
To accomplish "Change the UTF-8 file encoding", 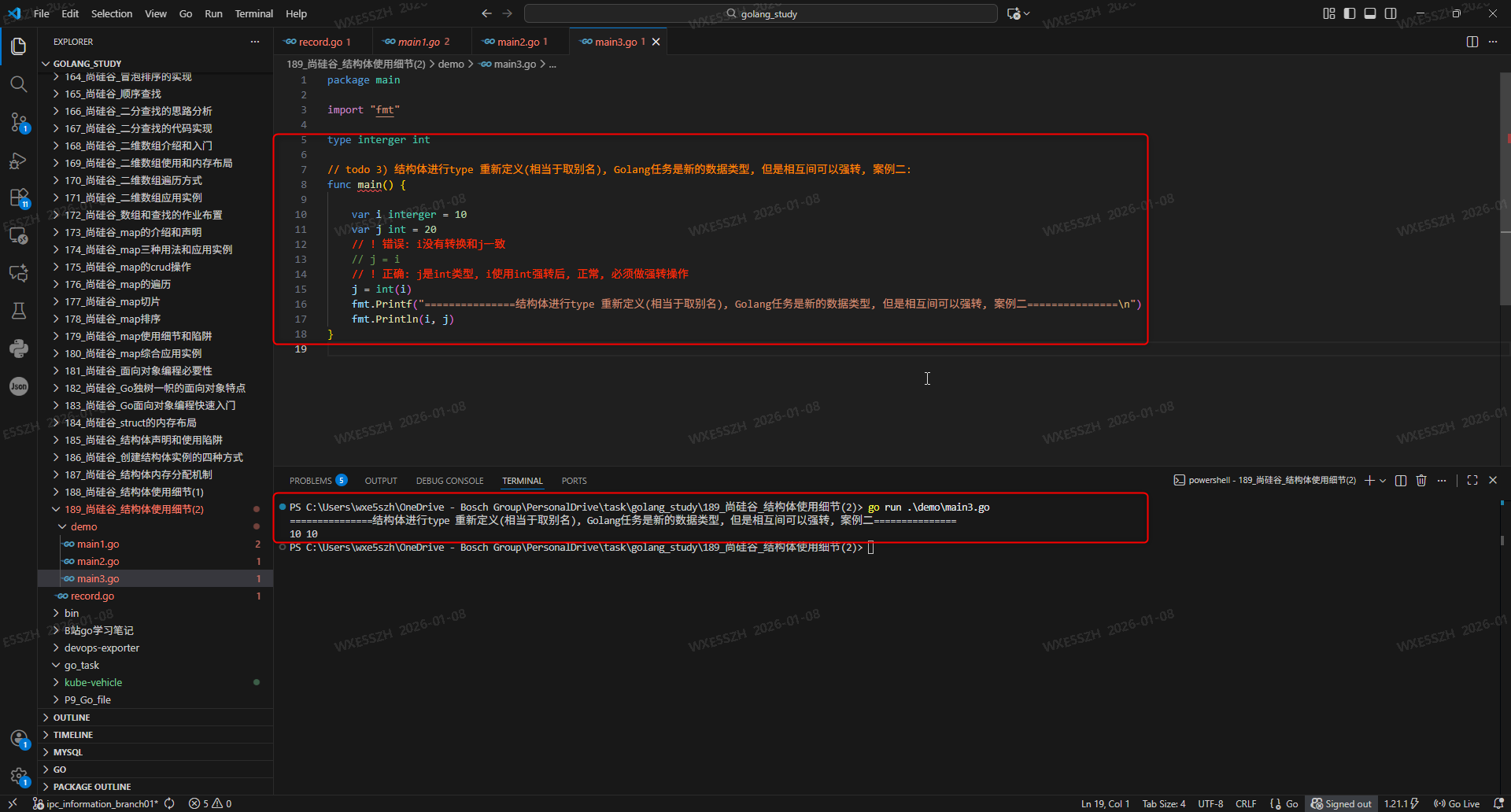I will [x=1210, y=803].
